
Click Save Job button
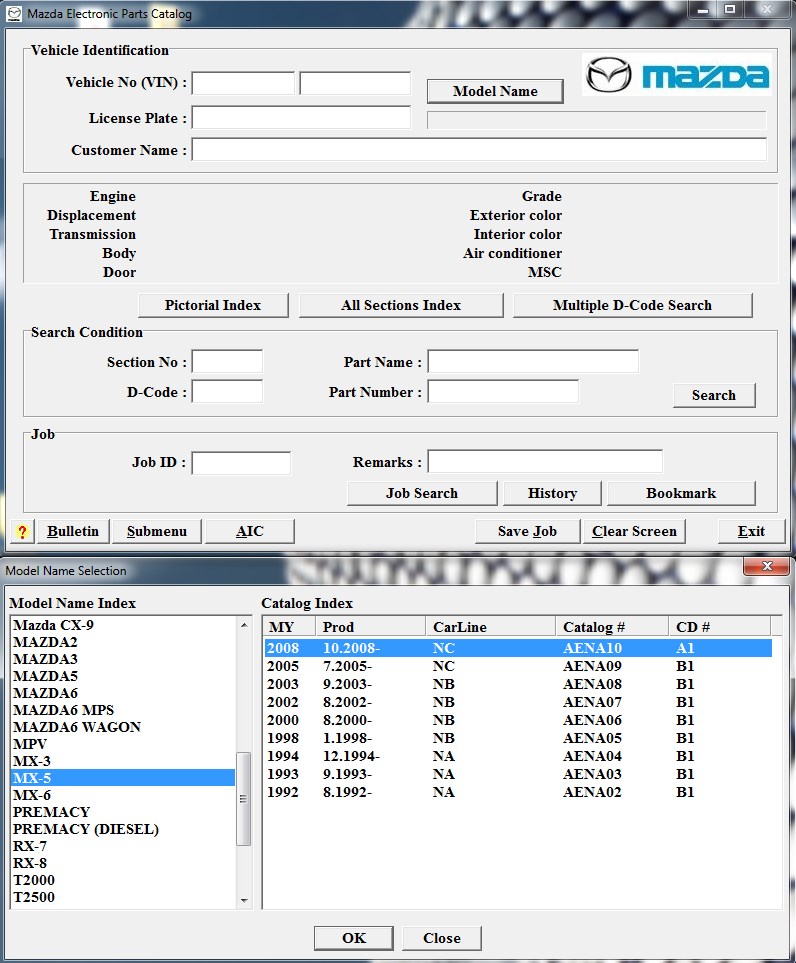528,531
